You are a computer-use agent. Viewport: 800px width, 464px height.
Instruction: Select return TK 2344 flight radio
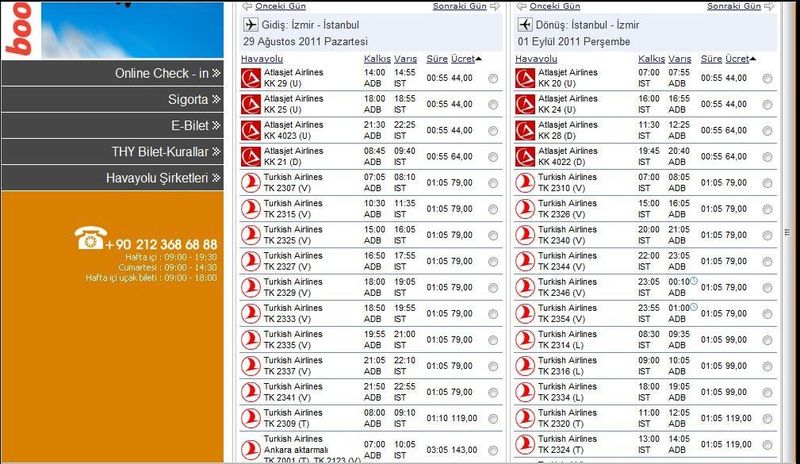click(x=767, y=261)
